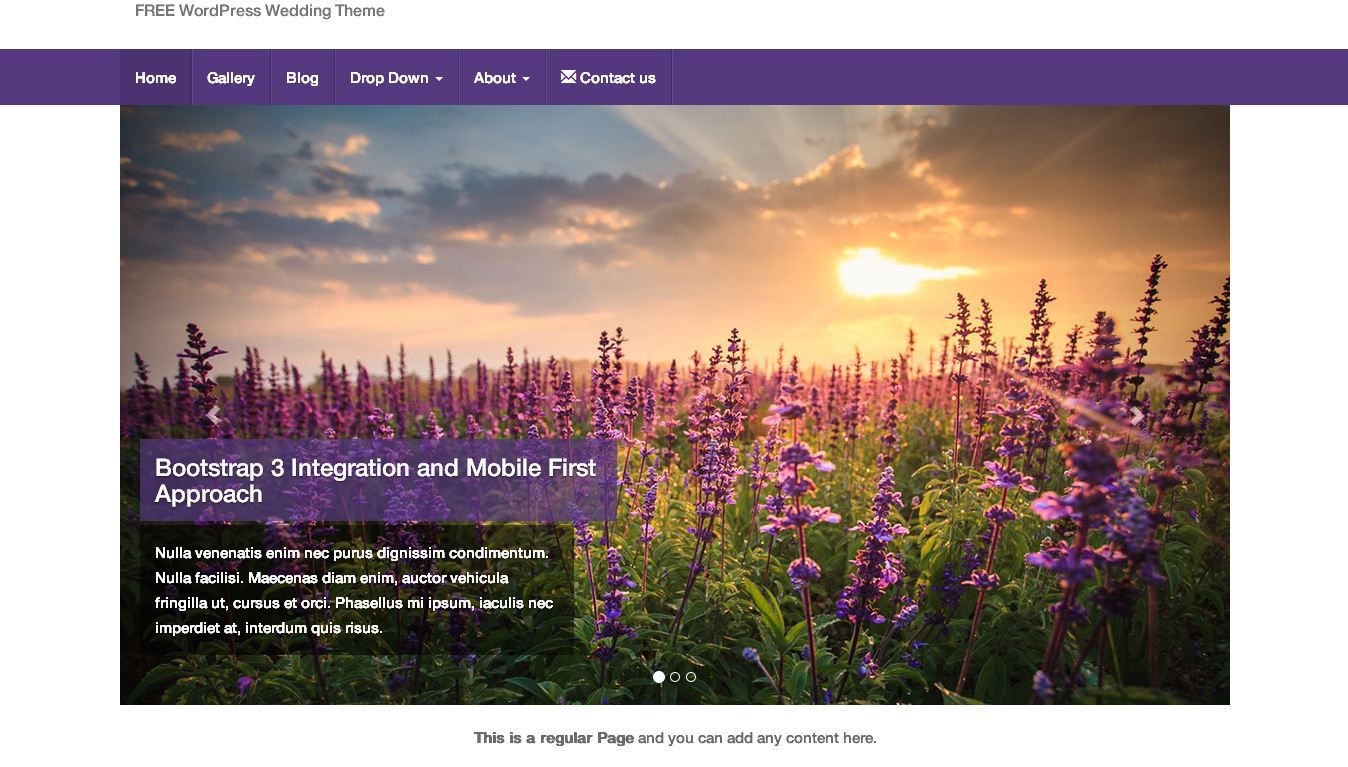Open the Gallery navigation item
This screenshot has width=1348, height=767.
click(231, 78)
